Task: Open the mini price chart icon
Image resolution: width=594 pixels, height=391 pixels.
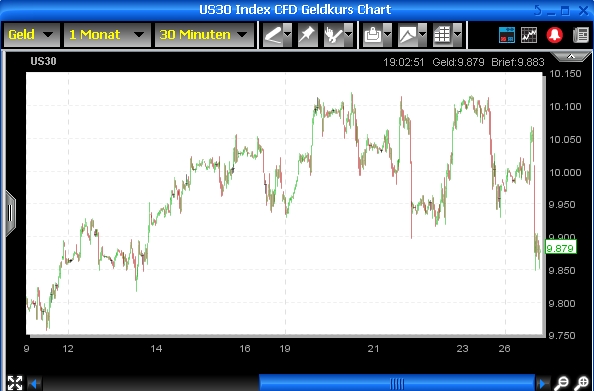Action: (x=529, y=35)
